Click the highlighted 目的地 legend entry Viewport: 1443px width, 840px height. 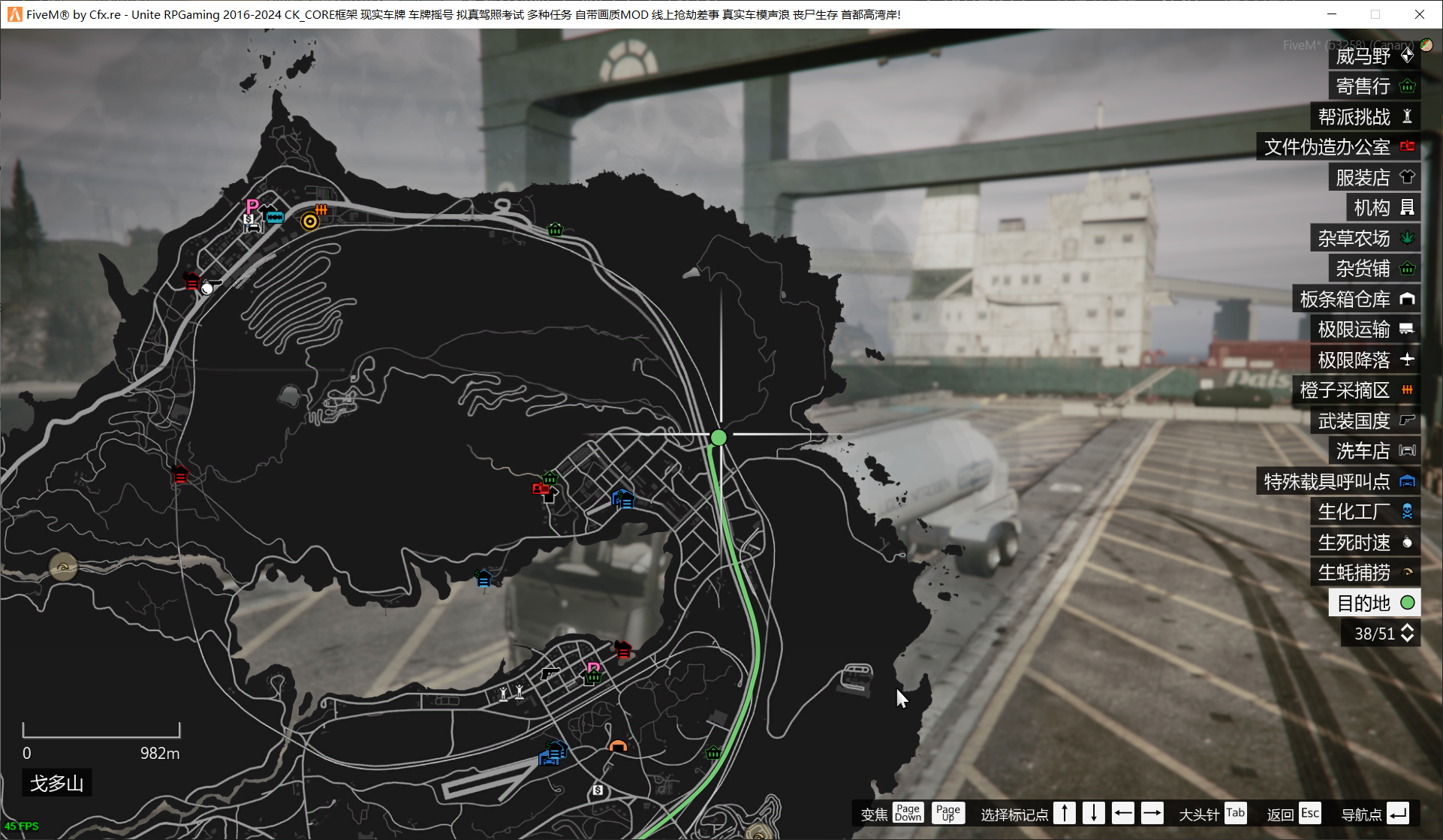[x=1375, y=603]
